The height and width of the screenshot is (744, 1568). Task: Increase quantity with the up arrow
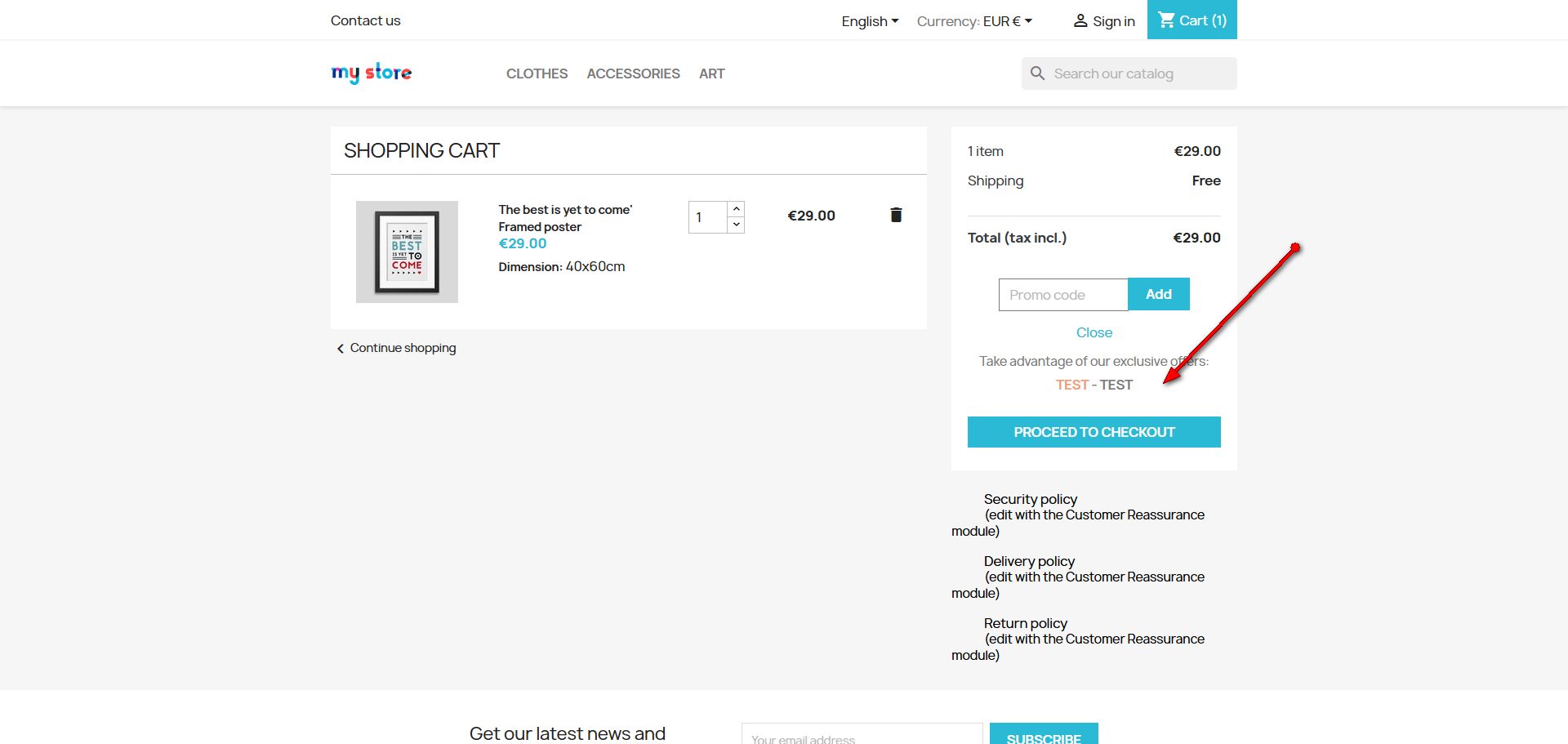coord(736,209)
